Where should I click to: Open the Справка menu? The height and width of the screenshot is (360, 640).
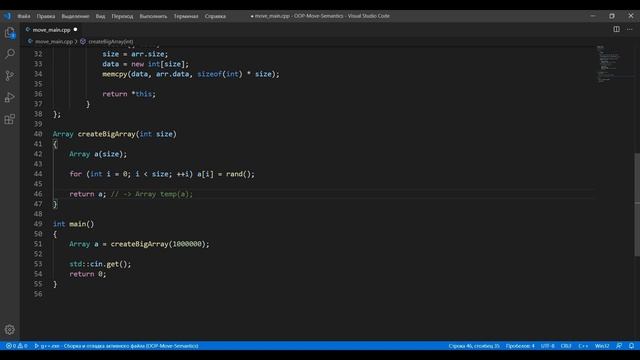pyautogui.click(x=215, y=16)
